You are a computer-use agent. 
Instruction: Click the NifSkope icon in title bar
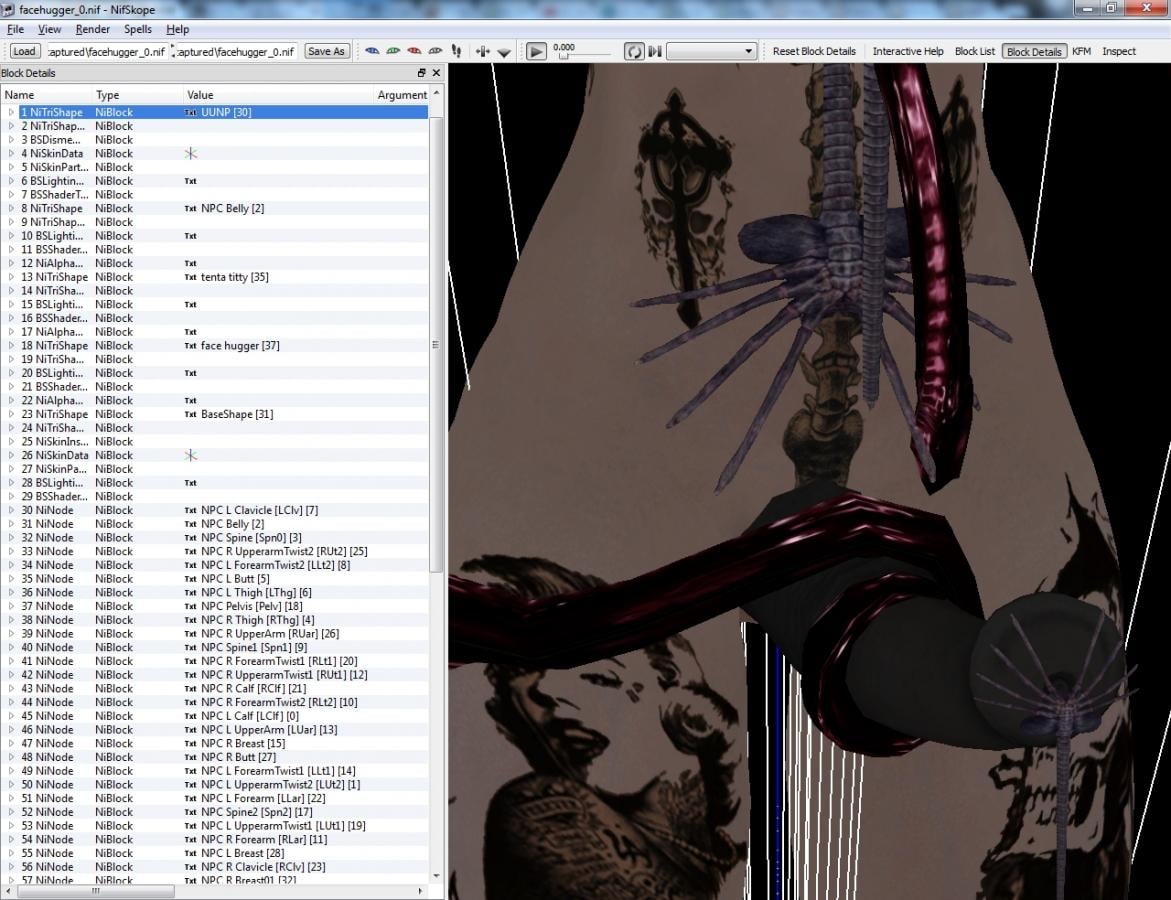pos(8,10)
